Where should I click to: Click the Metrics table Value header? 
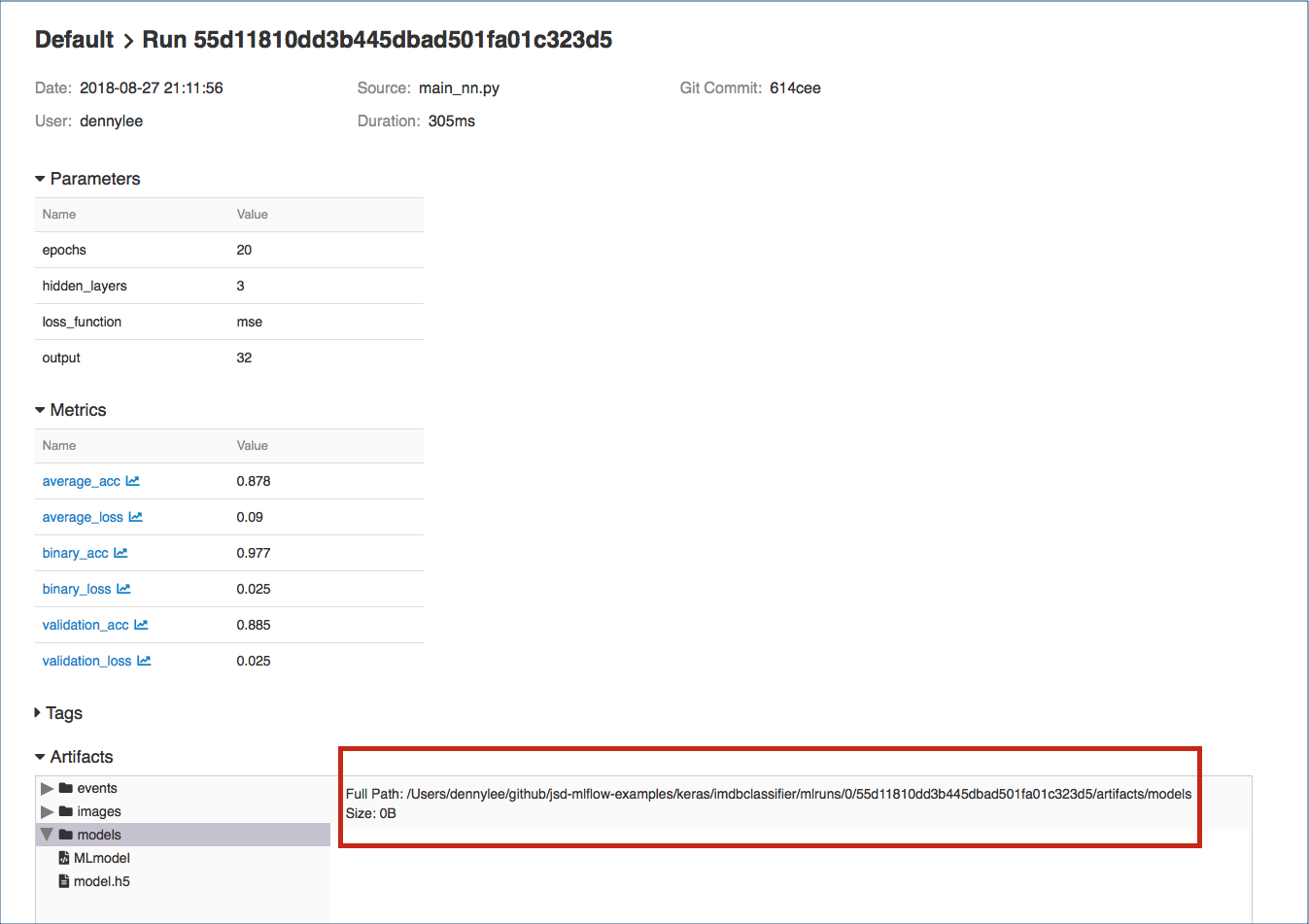point(253,445)
